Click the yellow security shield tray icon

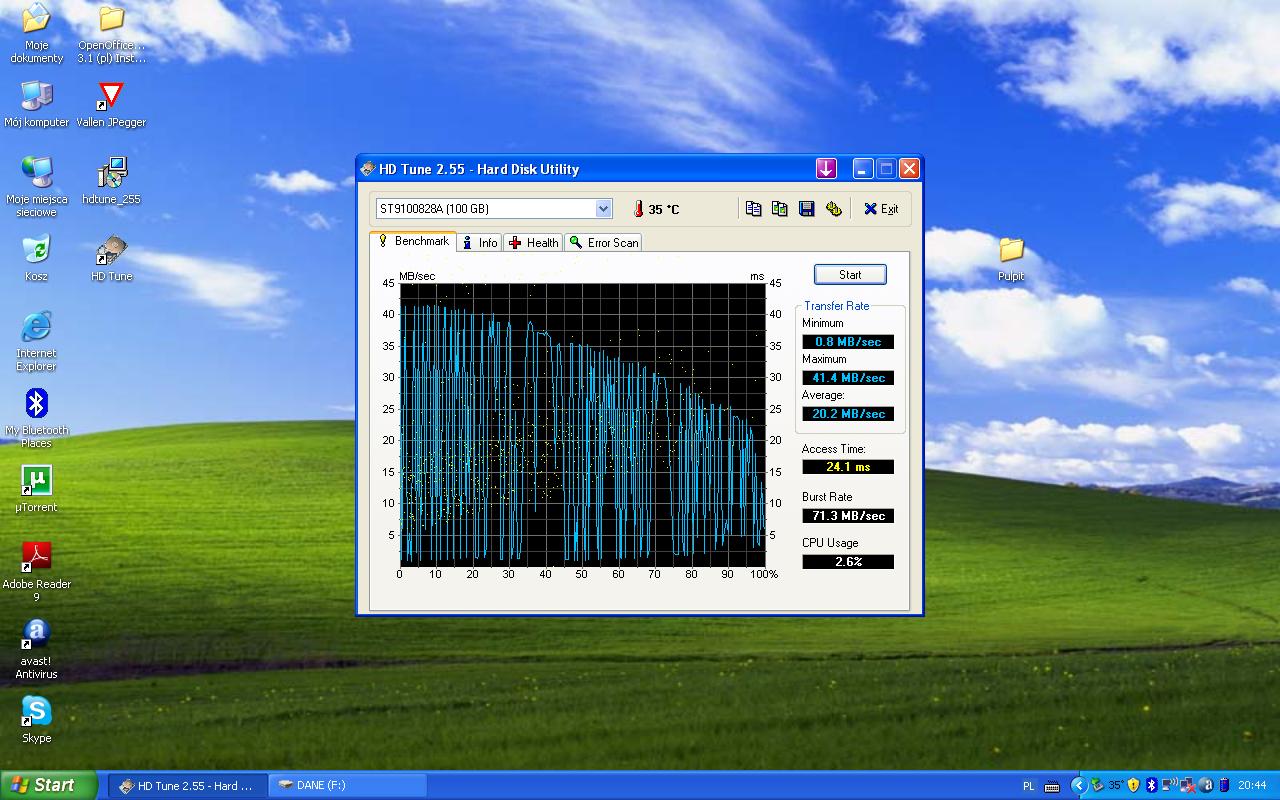[x=1133, y=786]
